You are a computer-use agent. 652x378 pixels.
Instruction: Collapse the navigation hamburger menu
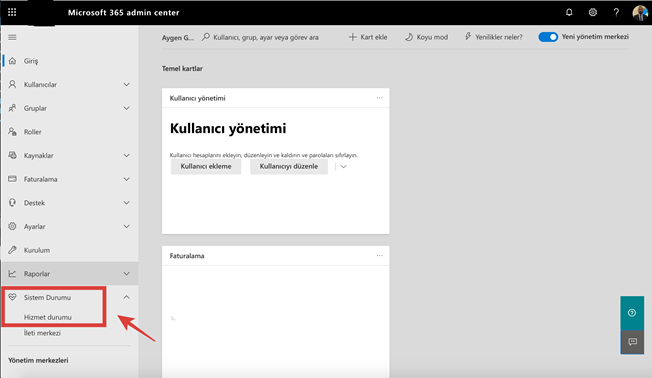point(12,37)
